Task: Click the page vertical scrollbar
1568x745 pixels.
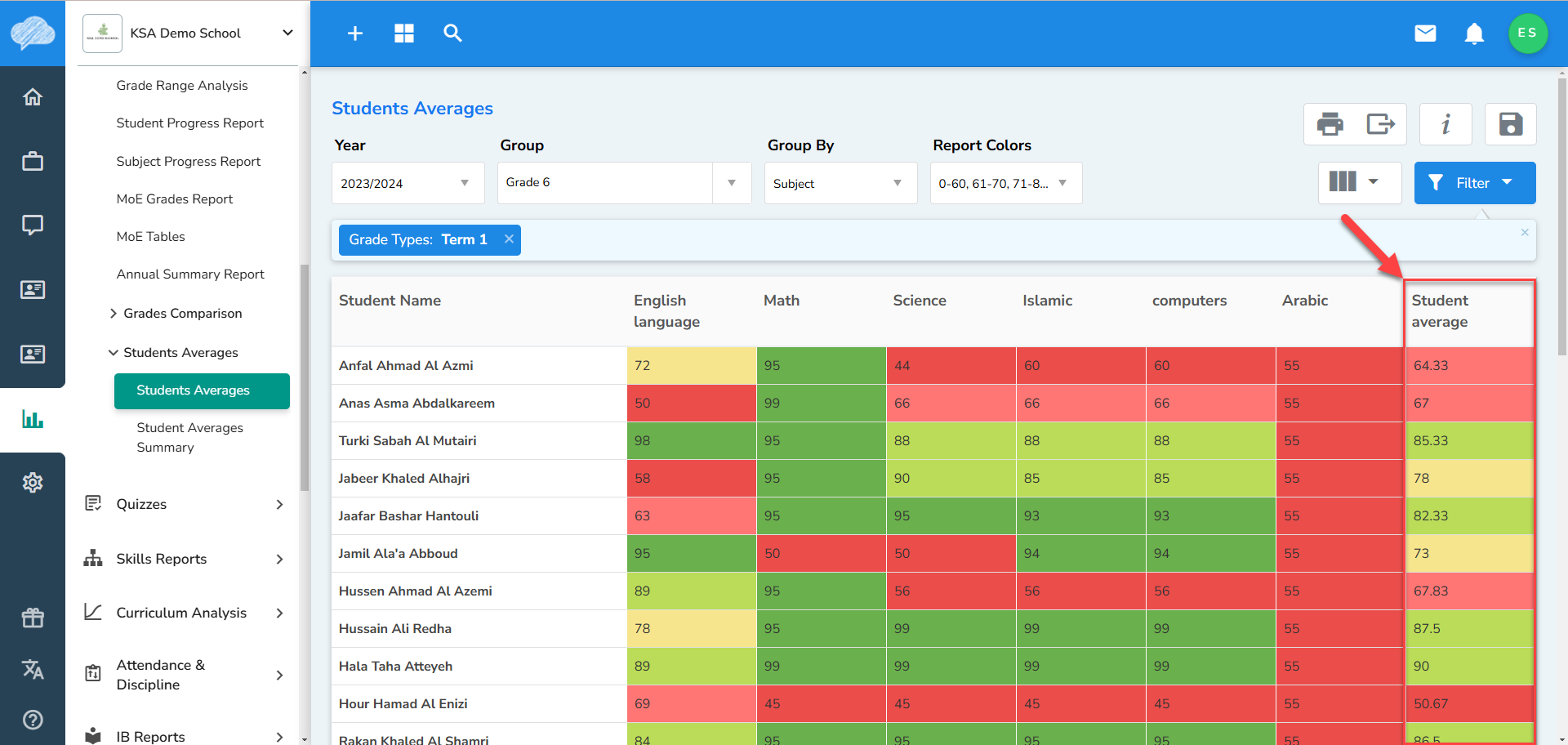Action: coord(1562,216)
